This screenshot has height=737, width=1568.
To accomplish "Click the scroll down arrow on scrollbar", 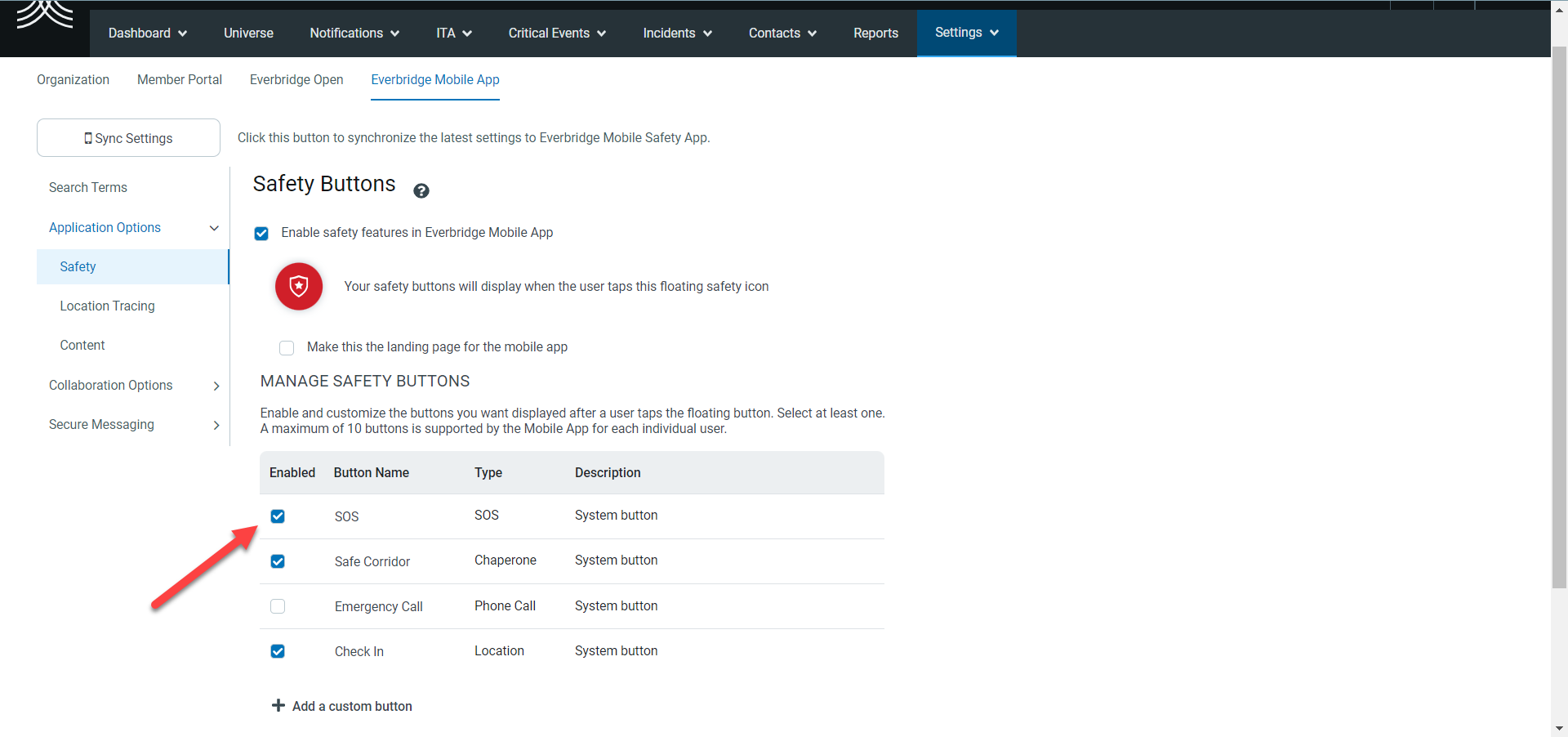I will pos(1559,728).
